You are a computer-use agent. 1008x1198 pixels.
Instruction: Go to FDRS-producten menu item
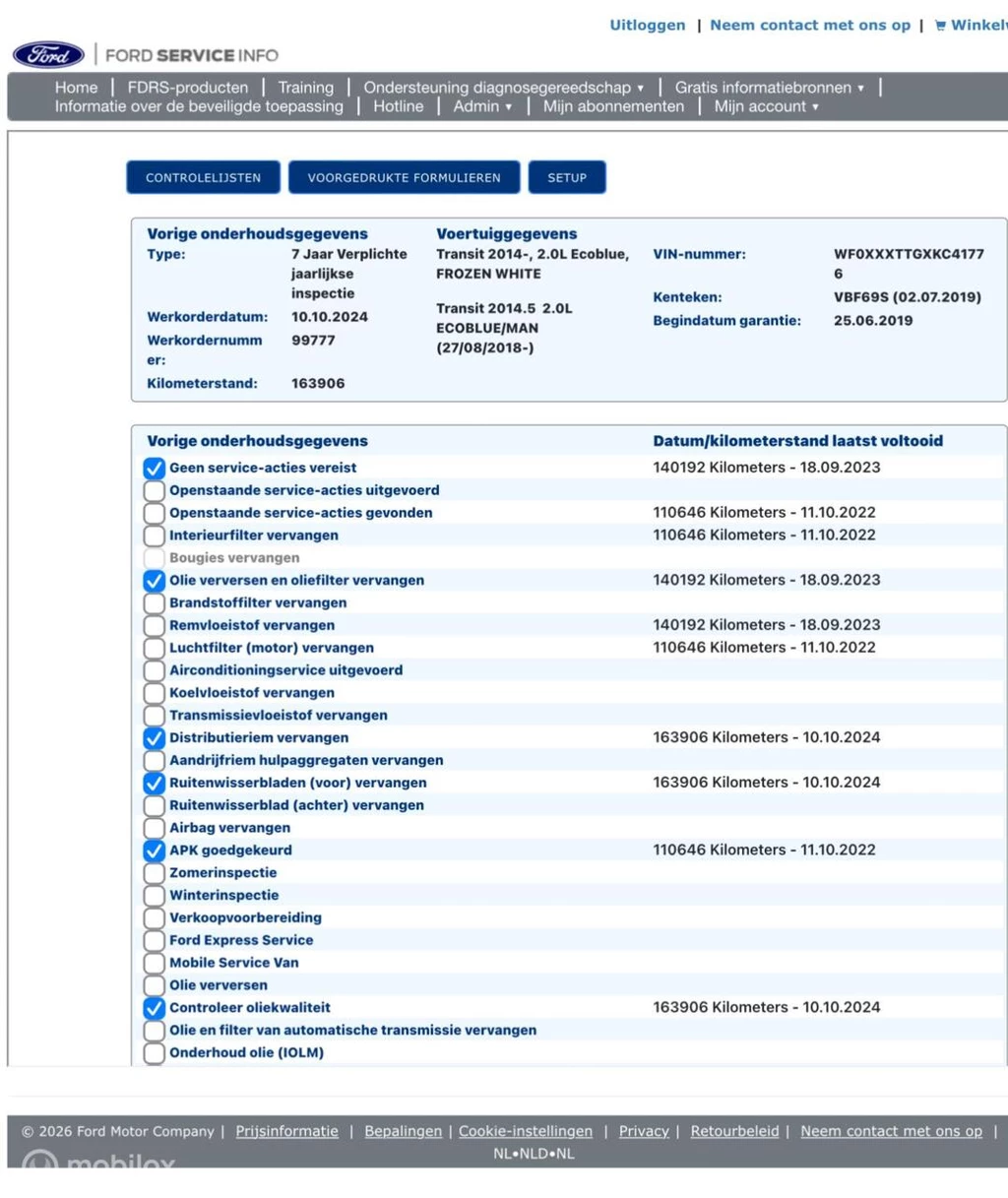(188, 88)
